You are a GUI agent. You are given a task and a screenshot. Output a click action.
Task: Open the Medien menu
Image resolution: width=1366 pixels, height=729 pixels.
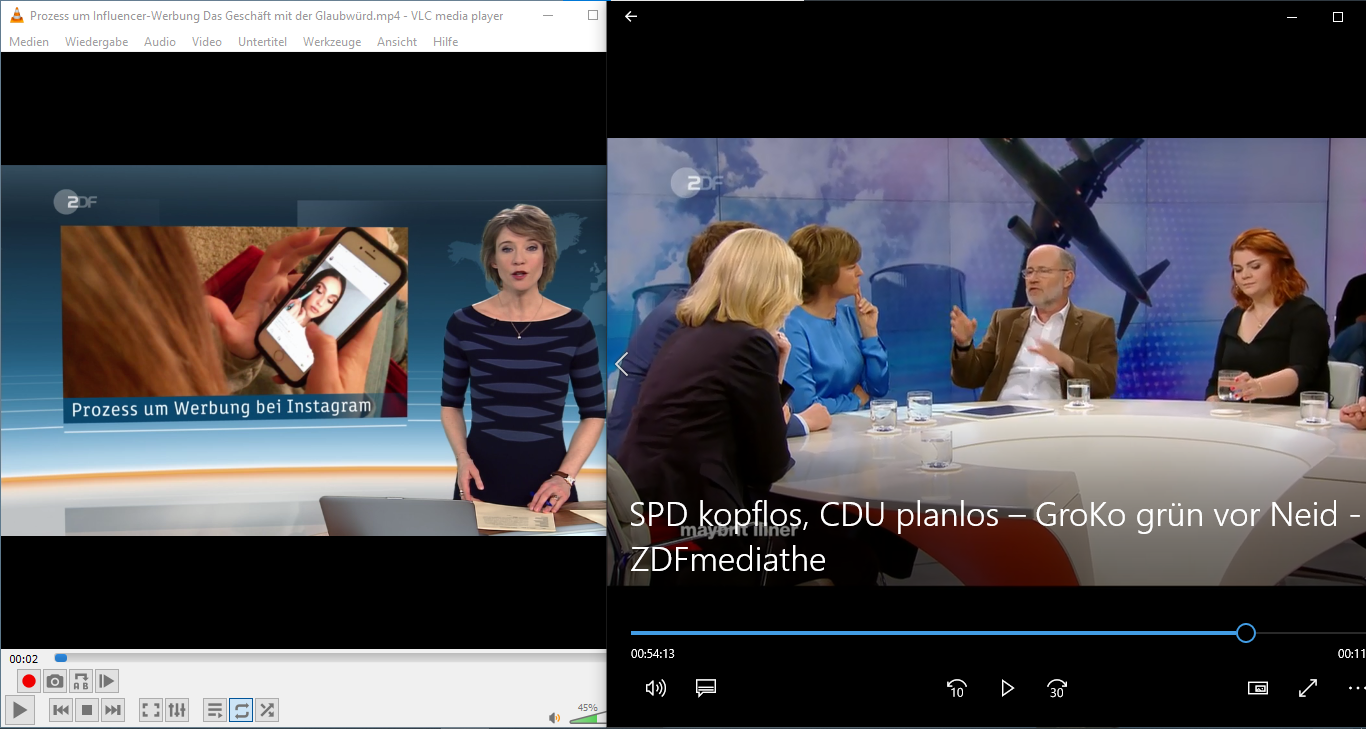29,42
